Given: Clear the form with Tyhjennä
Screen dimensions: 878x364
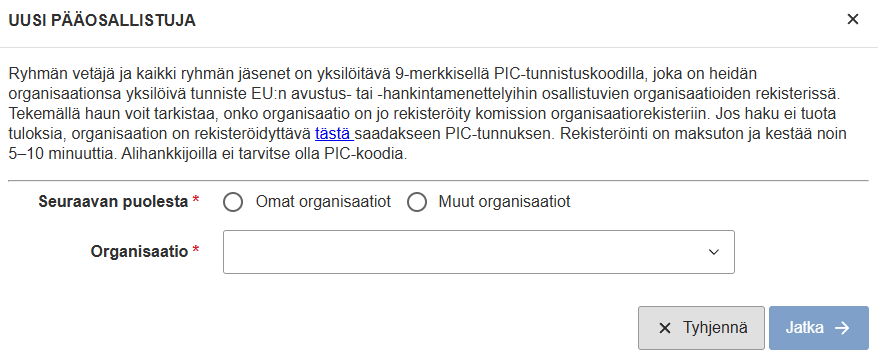Looking at the screenshot, I should tap(701, 328).
